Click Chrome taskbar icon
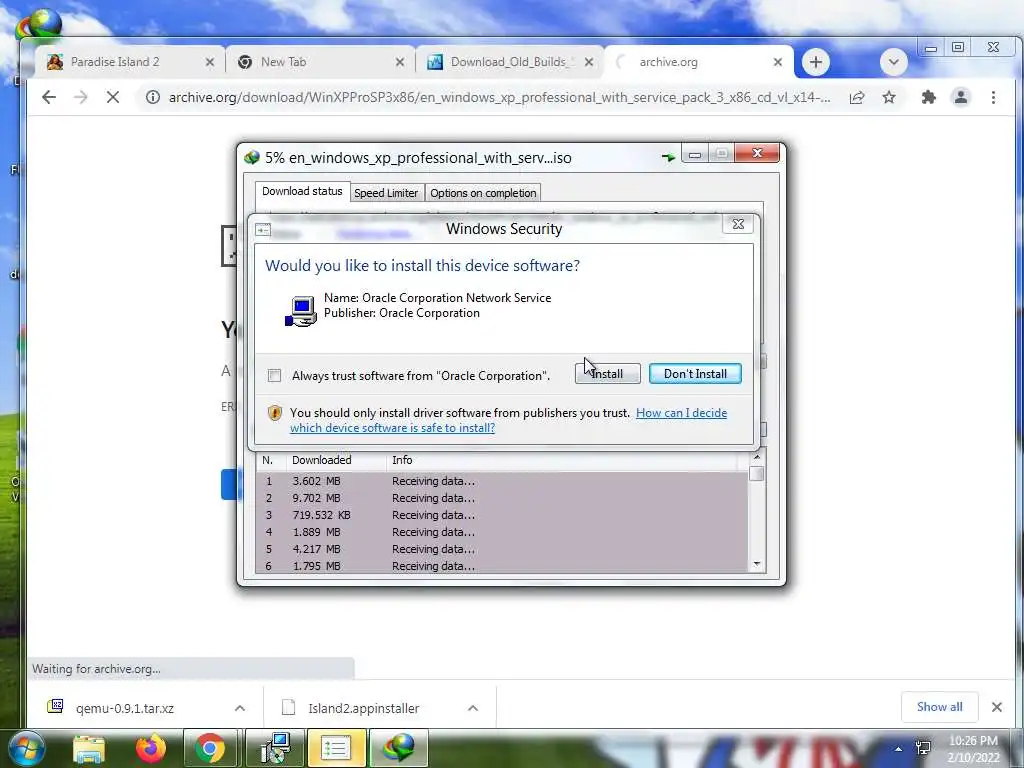Viewport: 1024px width, 768px height. click(210, 748)
